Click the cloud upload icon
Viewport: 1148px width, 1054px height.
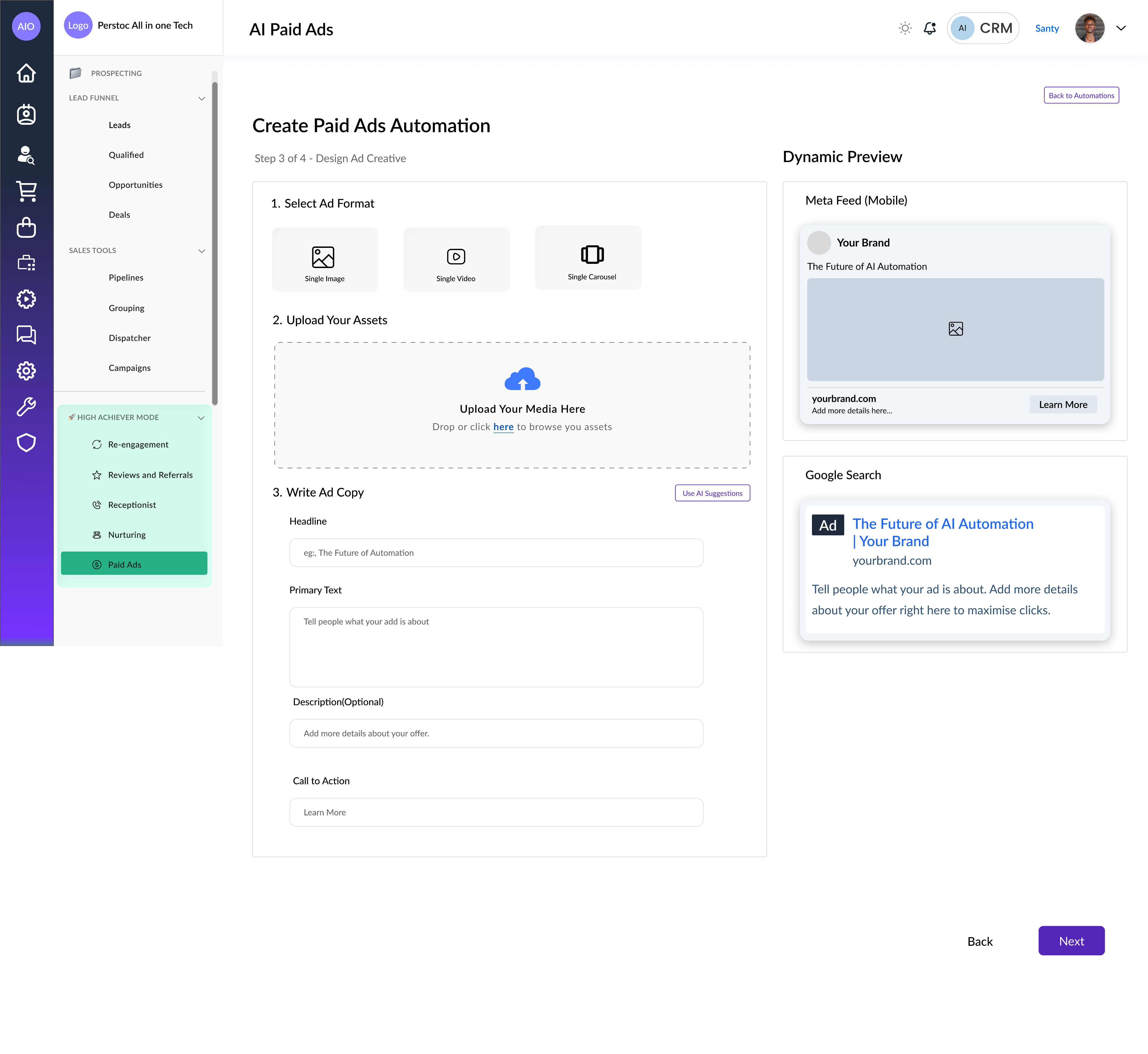tap(522, 379)
